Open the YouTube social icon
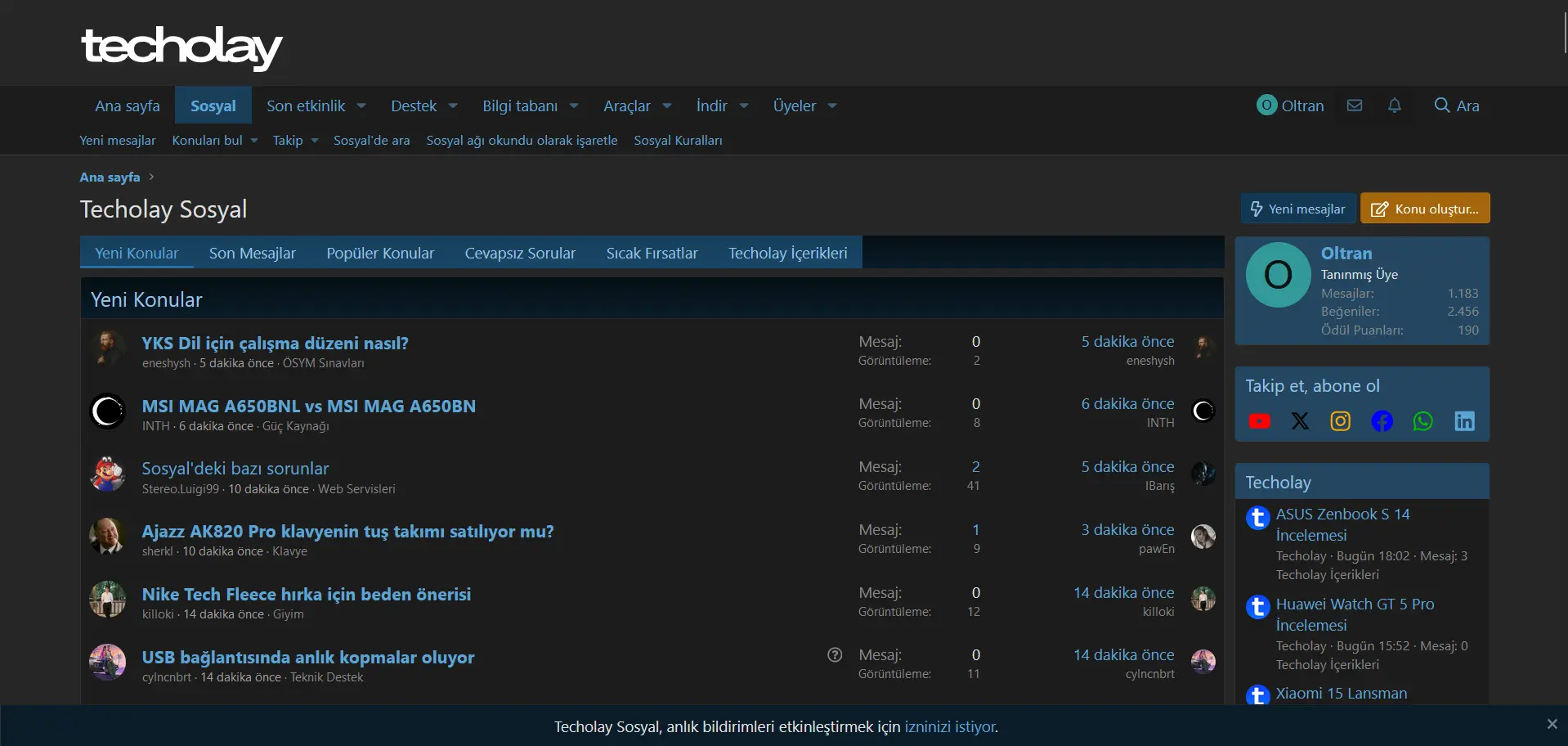 click(1260, 421)
